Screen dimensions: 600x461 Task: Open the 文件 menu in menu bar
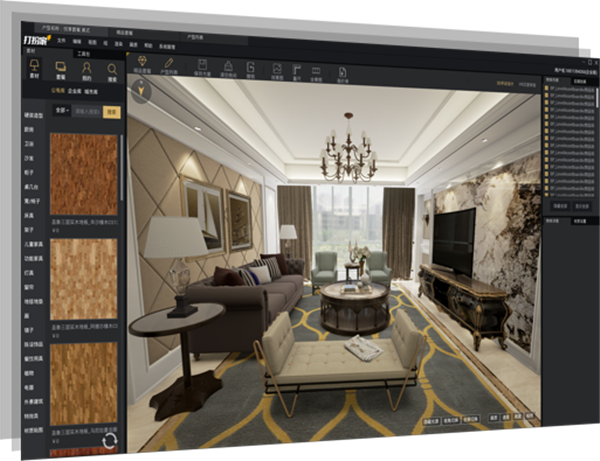coord(59,43)
